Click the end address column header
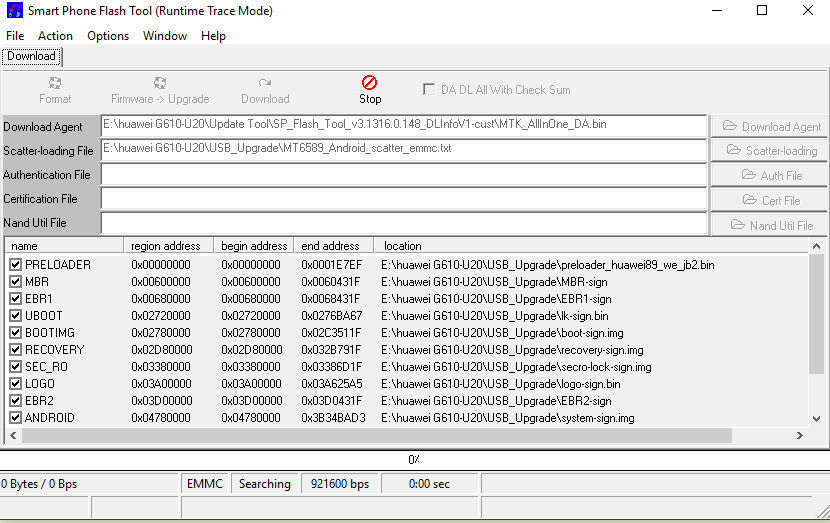This screenshot has width=830, height=523. tap(334, 246)
